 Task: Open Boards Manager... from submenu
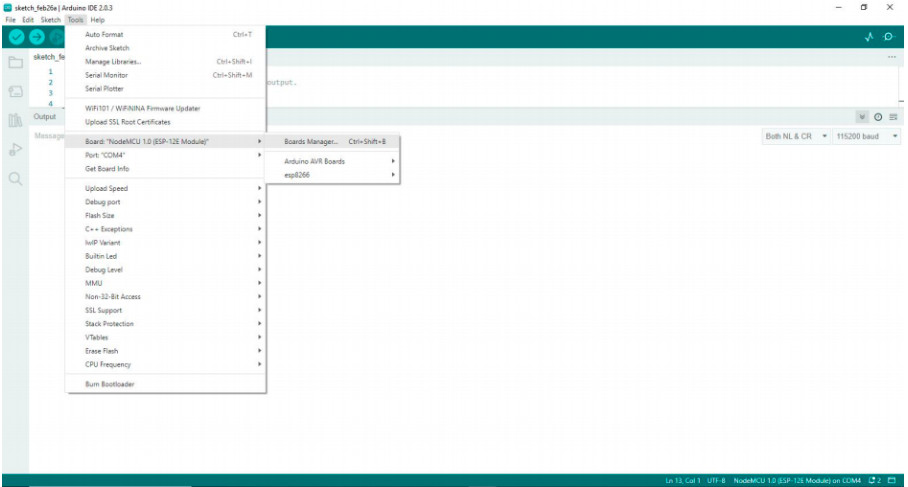(x=333, y=141)
